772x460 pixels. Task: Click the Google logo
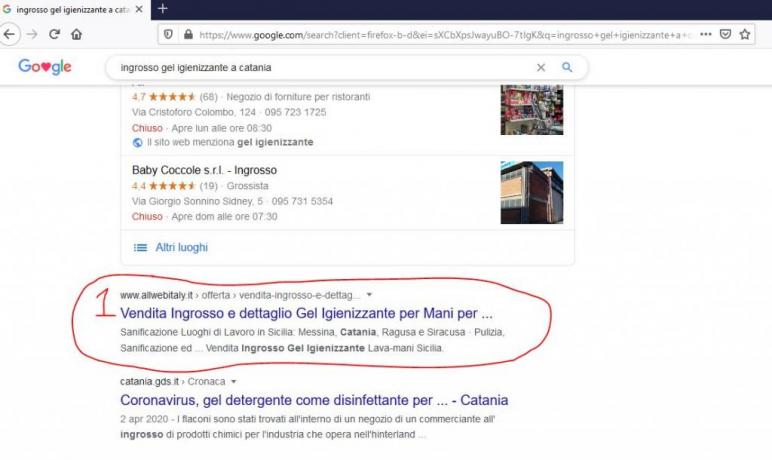coord(45,66)
